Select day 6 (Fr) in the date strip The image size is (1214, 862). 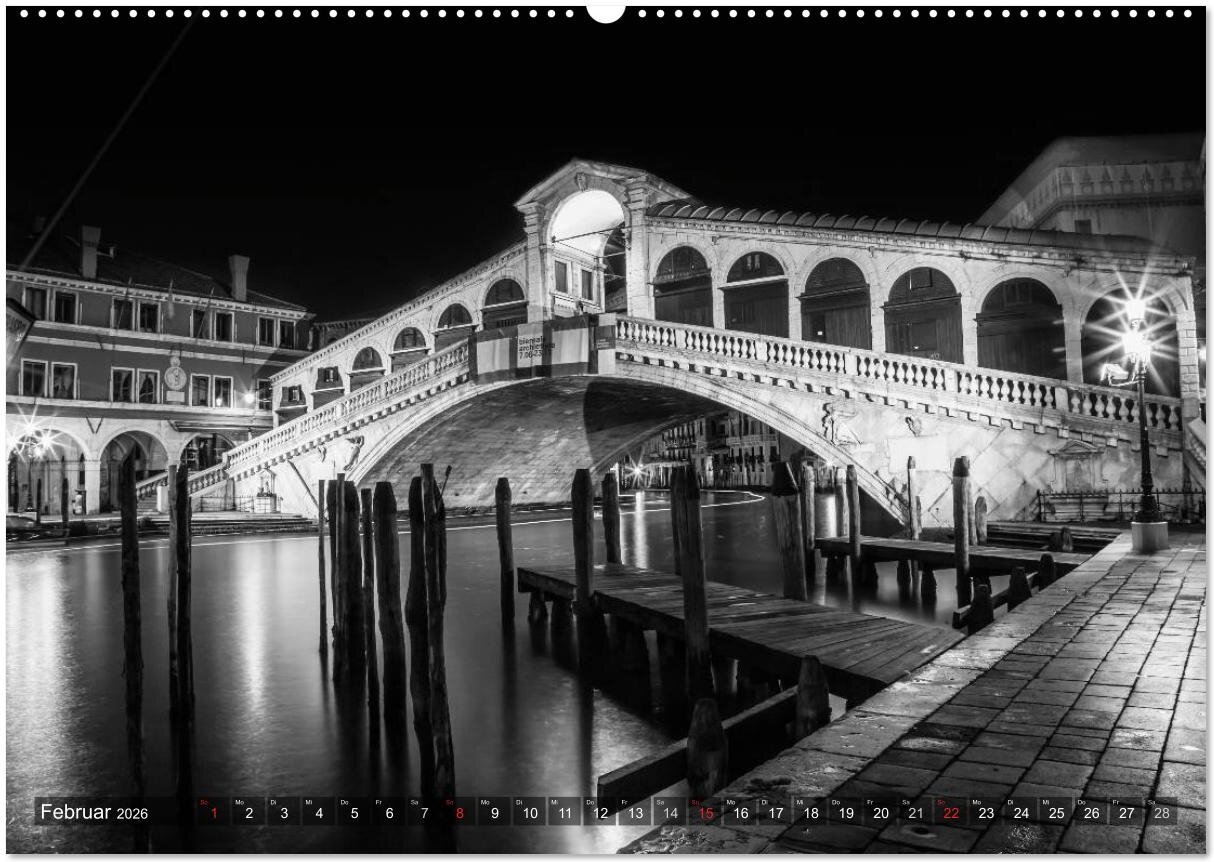point(389,812)
